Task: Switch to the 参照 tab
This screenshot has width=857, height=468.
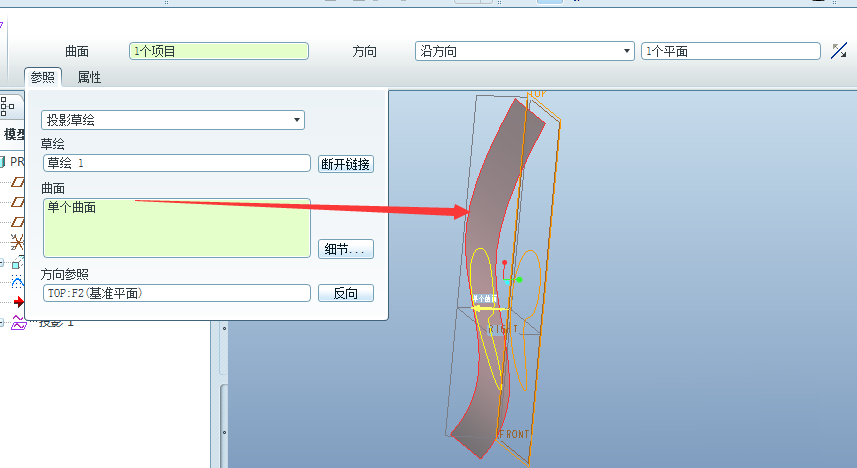Action: click(43, 77)
